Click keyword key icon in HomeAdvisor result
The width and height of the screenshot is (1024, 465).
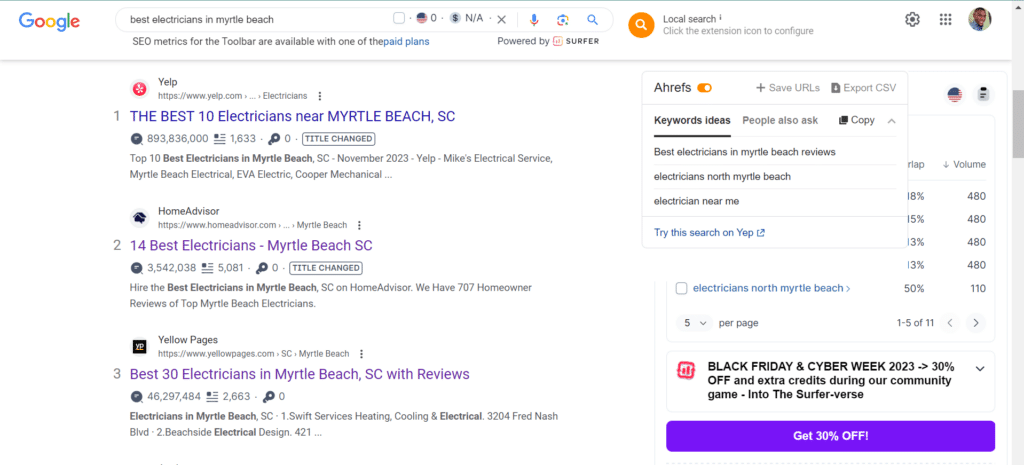tap(262, 268)
